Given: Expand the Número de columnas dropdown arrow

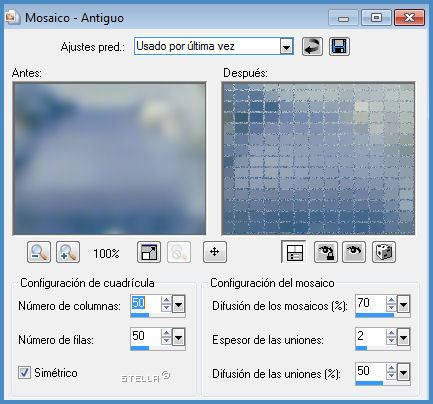Looking at the screenshot, I should point(178,304).
